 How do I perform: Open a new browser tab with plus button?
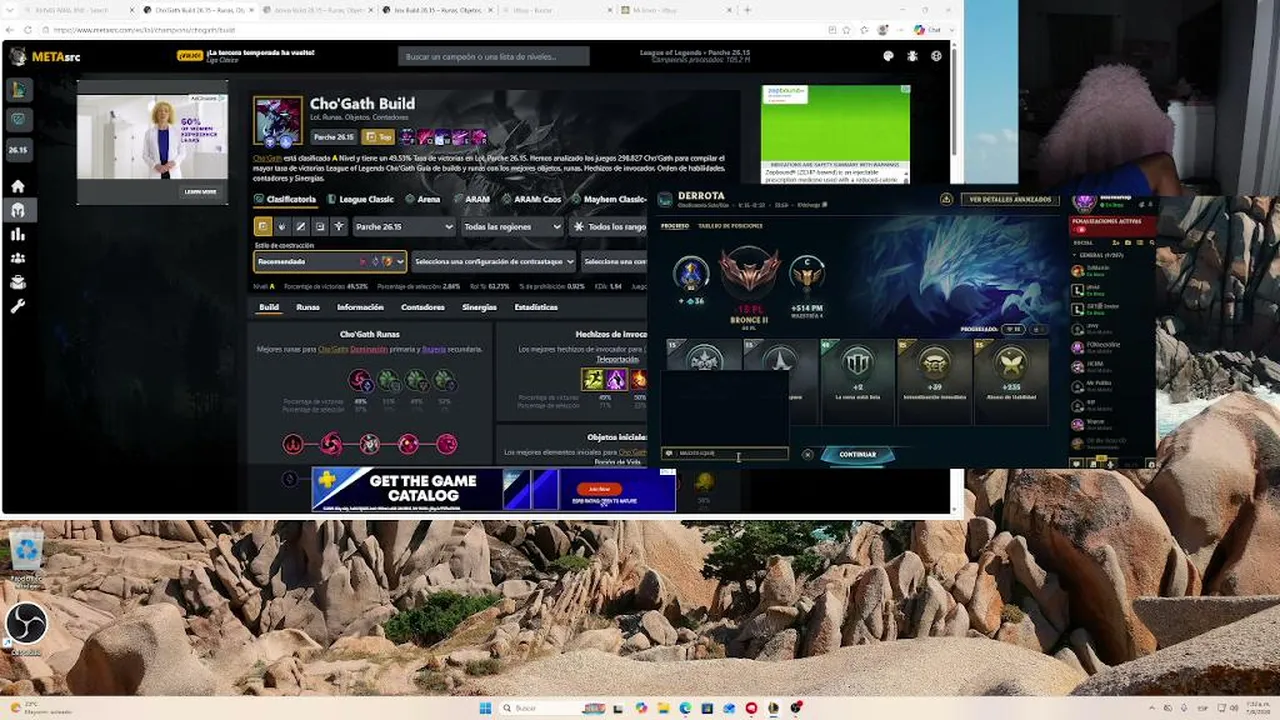tap(746, 10)
